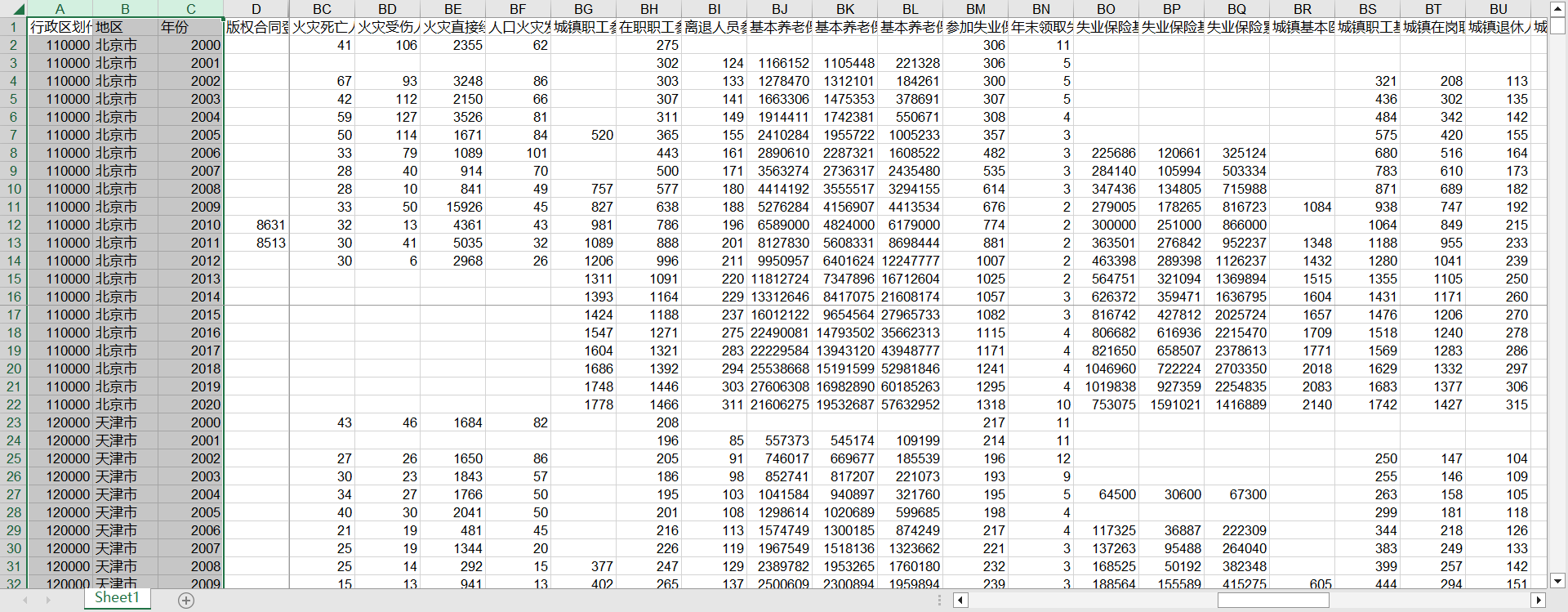Click cell containing 8513

[256, 243]
